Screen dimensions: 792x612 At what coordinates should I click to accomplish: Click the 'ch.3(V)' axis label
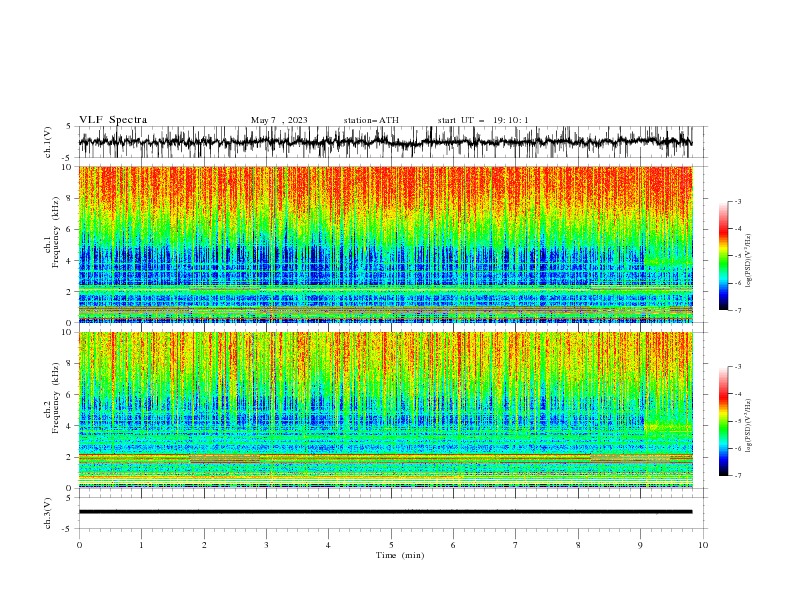[x=48, y=513]
